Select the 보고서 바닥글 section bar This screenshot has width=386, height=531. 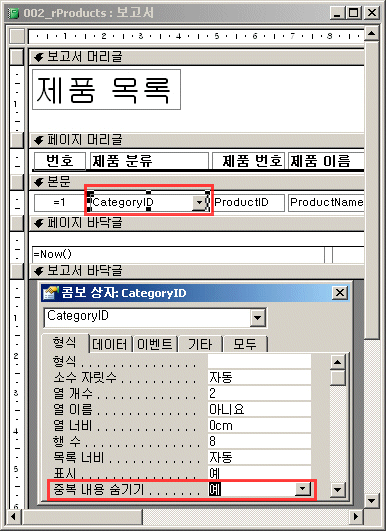(197, 271)
